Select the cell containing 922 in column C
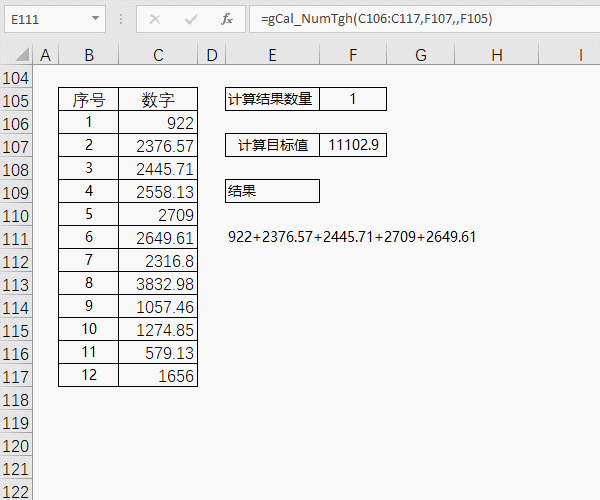Image resolution: width=600 pixels, height=500 pixels. 158,122
